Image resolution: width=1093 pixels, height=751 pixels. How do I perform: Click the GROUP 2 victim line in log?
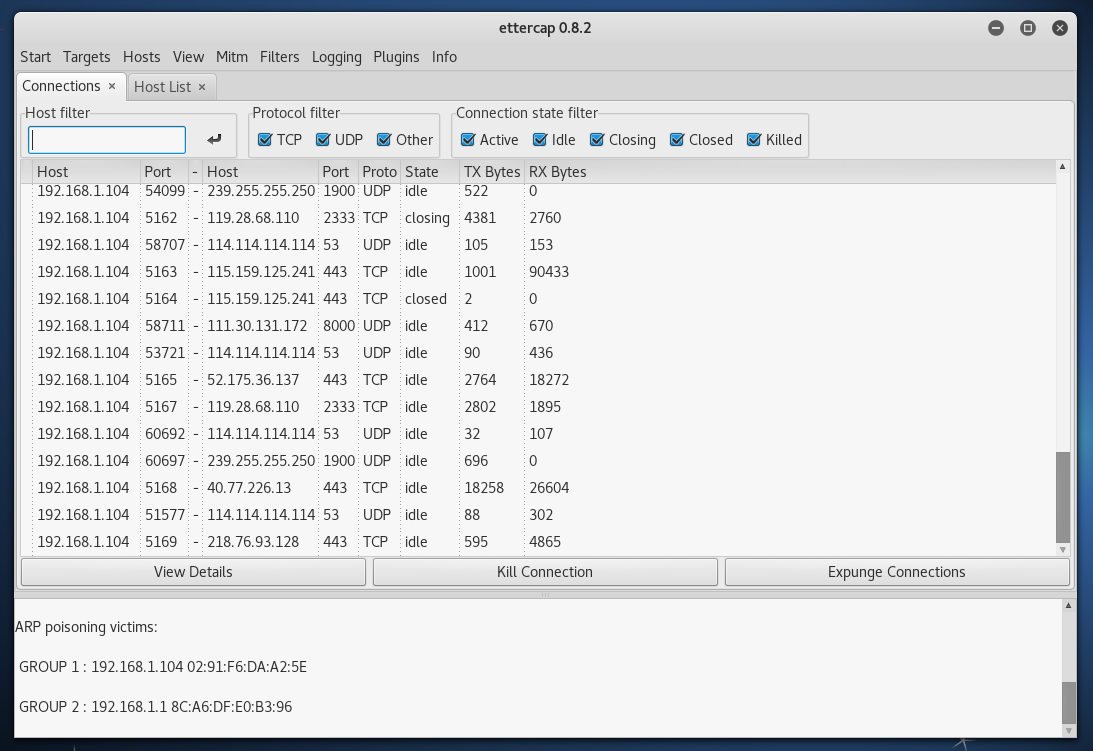pyautogui.click(x=155, y=706)
